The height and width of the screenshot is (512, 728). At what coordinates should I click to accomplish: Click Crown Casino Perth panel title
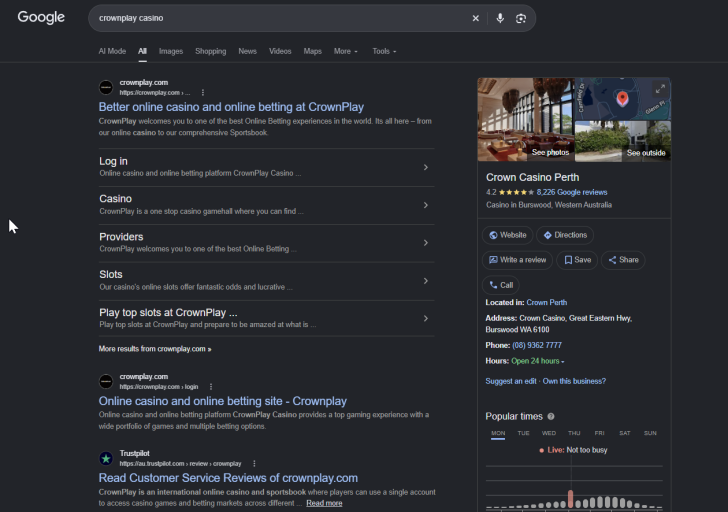coord(533,177)
